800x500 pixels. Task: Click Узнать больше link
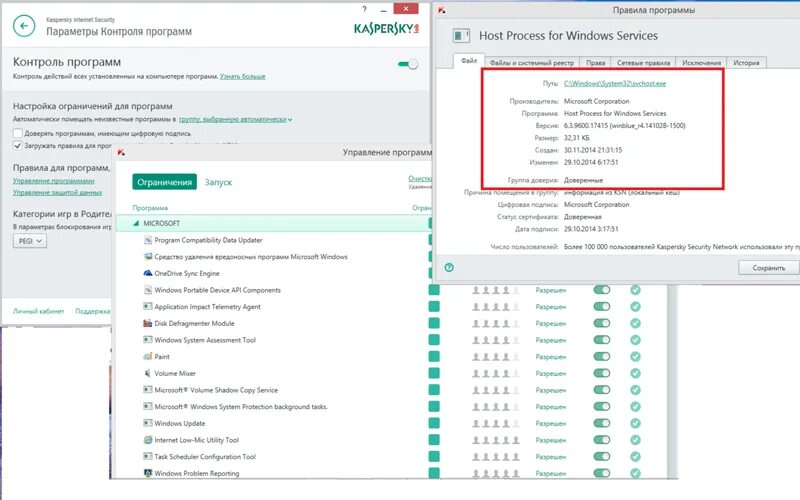click(x=242, y=77)
